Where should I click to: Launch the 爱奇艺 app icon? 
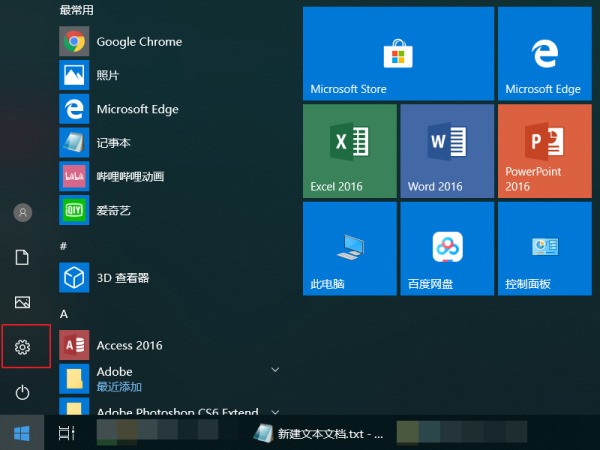tap(74, 210)
